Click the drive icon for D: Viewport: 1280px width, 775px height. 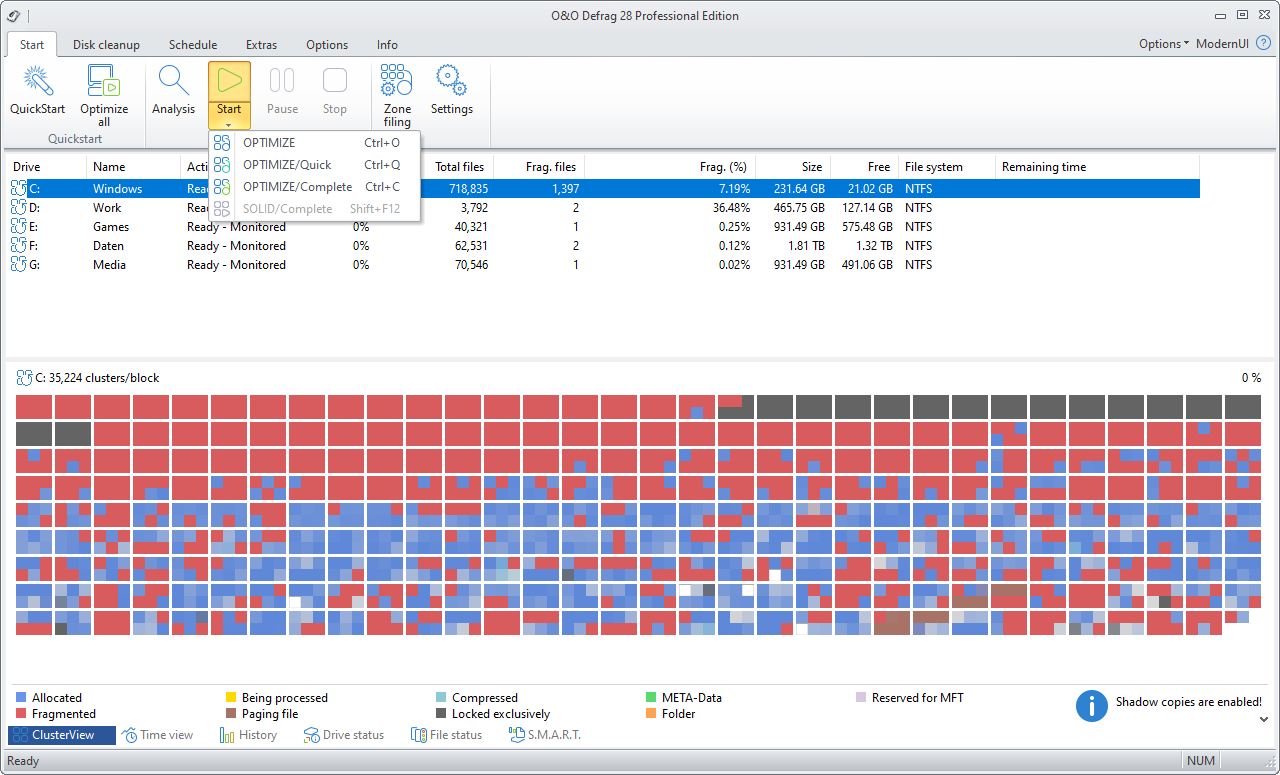pyautogui.click(x=18, y=207)
